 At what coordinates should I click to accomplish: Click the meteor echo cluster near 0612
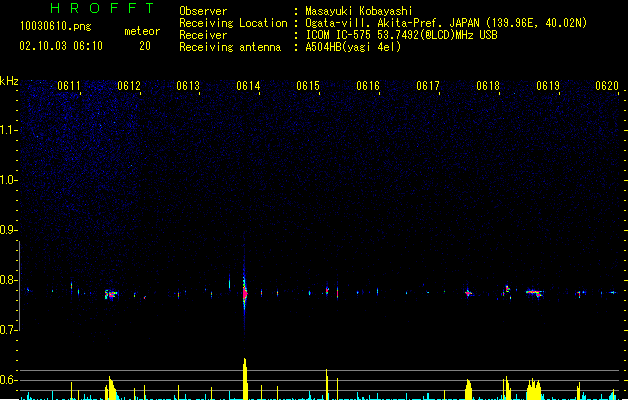point(111,295)
